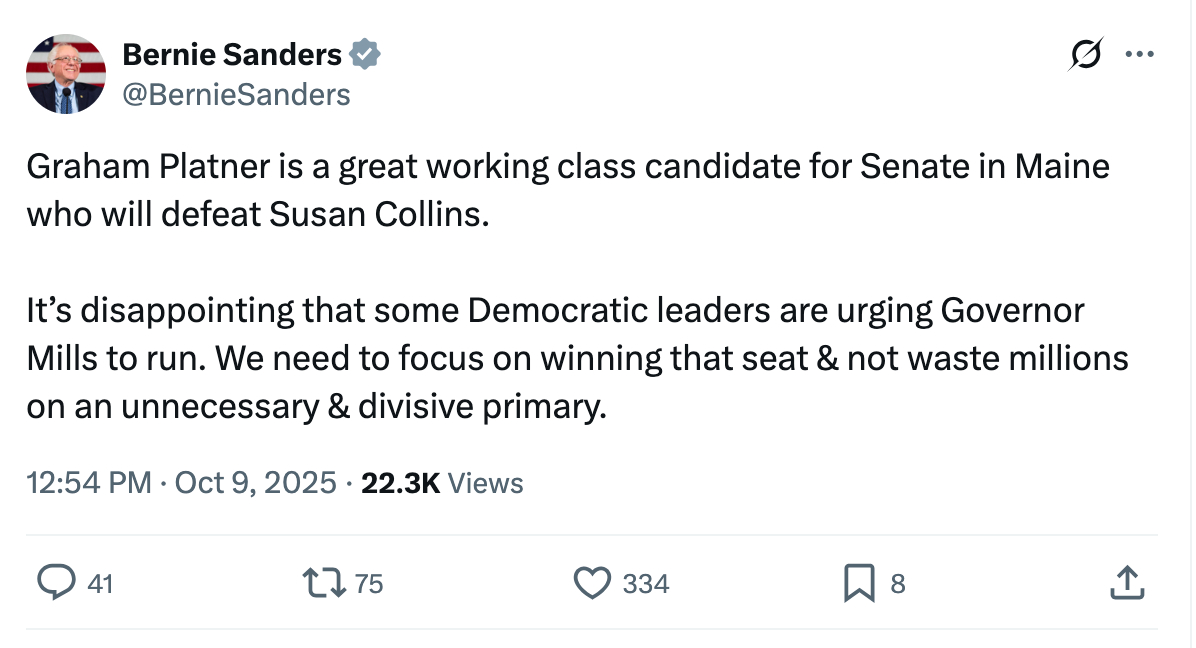Click the Bernie Sanders display name
Viewport: 1196px width, 648px height.
pyautogui.click(x=232, y=55)
